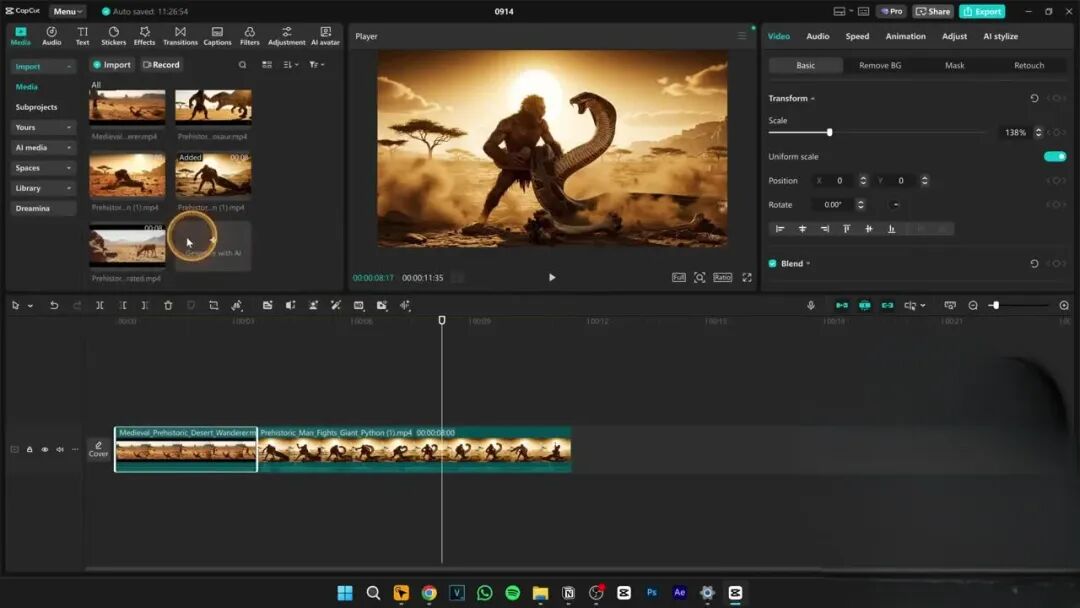Click the Scale slider handle
The width and height of the screenshot is (1080, 608).
tap(829, 132)
